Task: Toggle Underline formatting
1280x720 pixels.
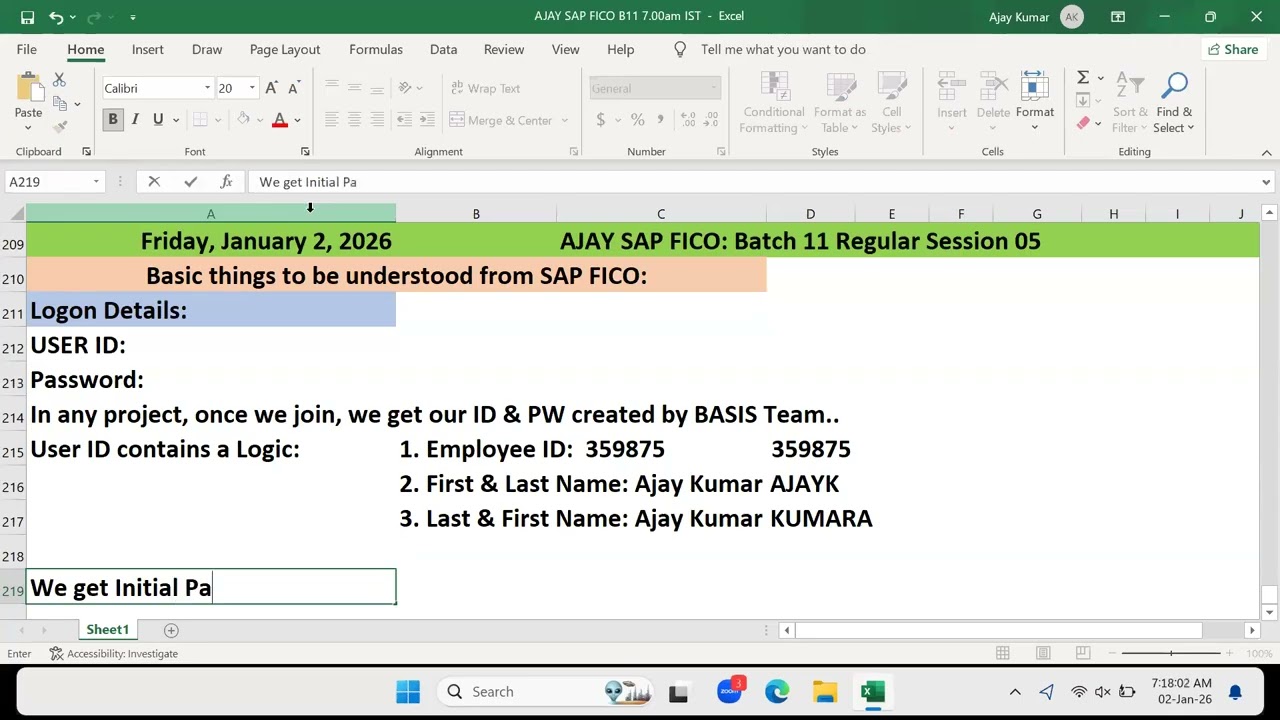Action: click(157, 120)
